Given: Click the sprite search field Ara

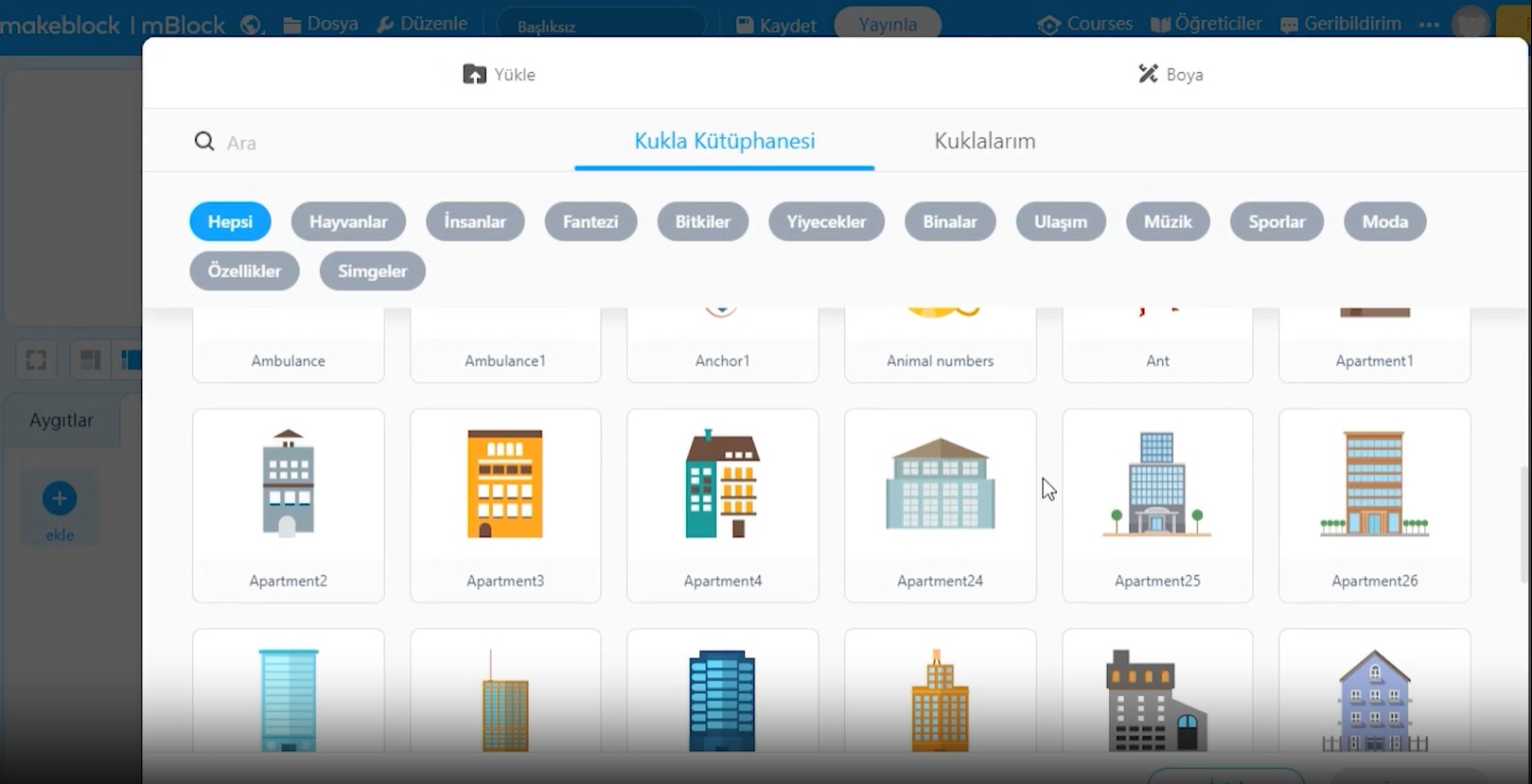Looking at the screenshot, I should [x=379, y=143].
